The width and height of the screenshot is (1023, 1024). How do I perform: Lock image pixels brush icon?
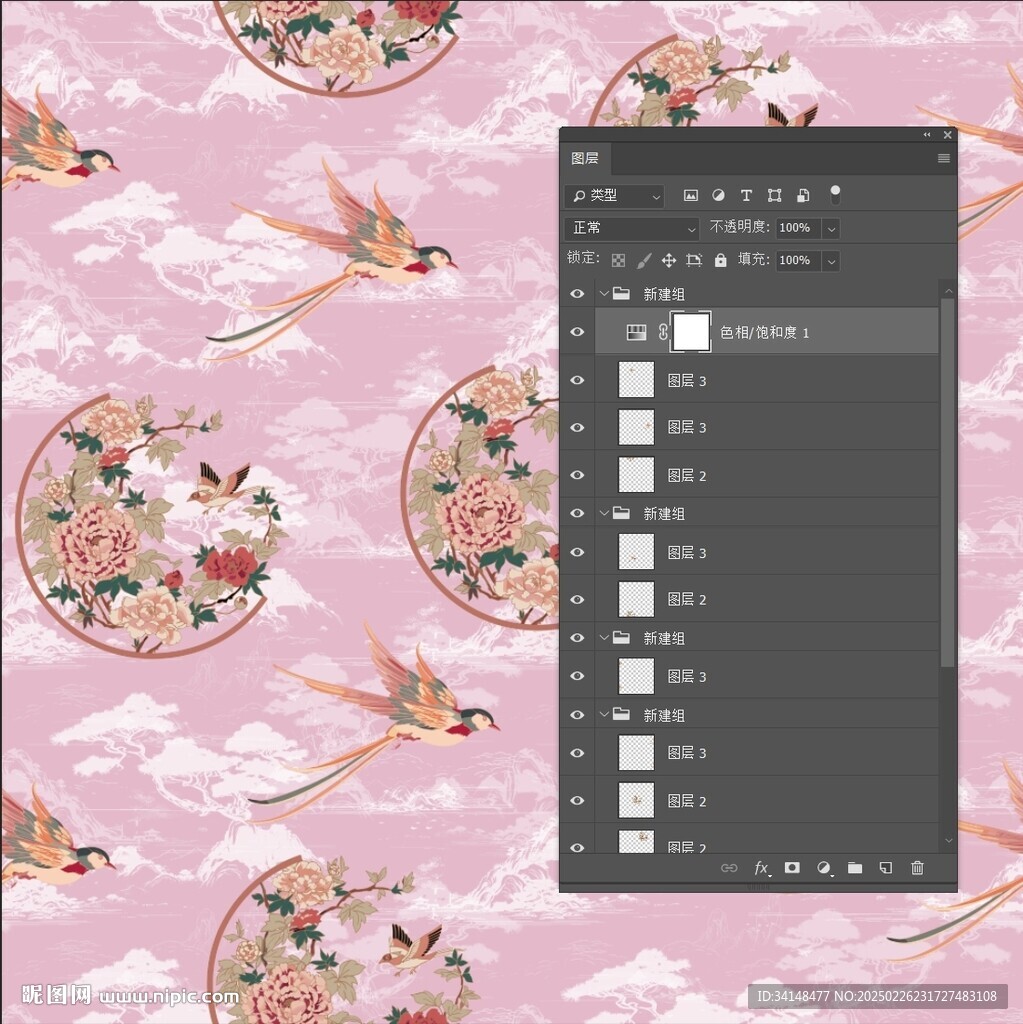coord(643,261)
